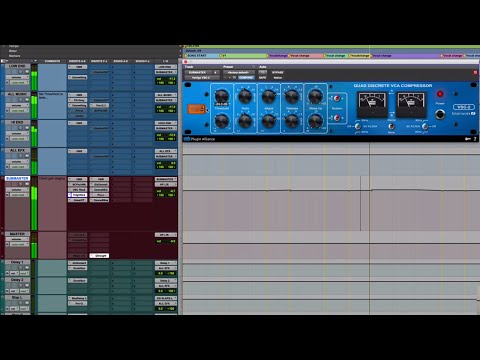Adjust the upper Attack knob on the compressor
This screenshot has height=360, width=480.
[269, 96]
